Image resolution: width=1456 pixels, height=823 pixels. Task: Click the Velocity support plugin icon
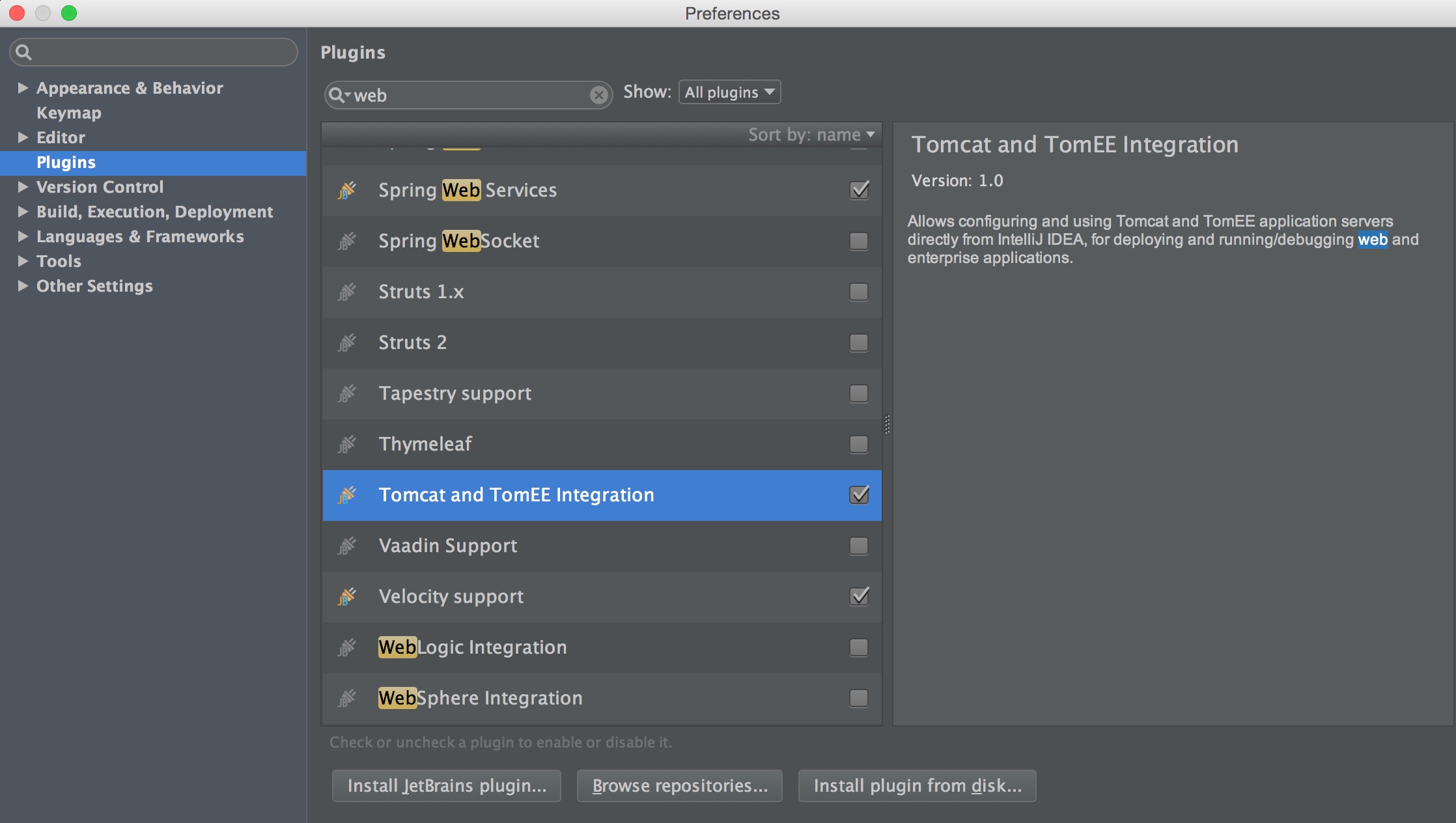(346, 596)
